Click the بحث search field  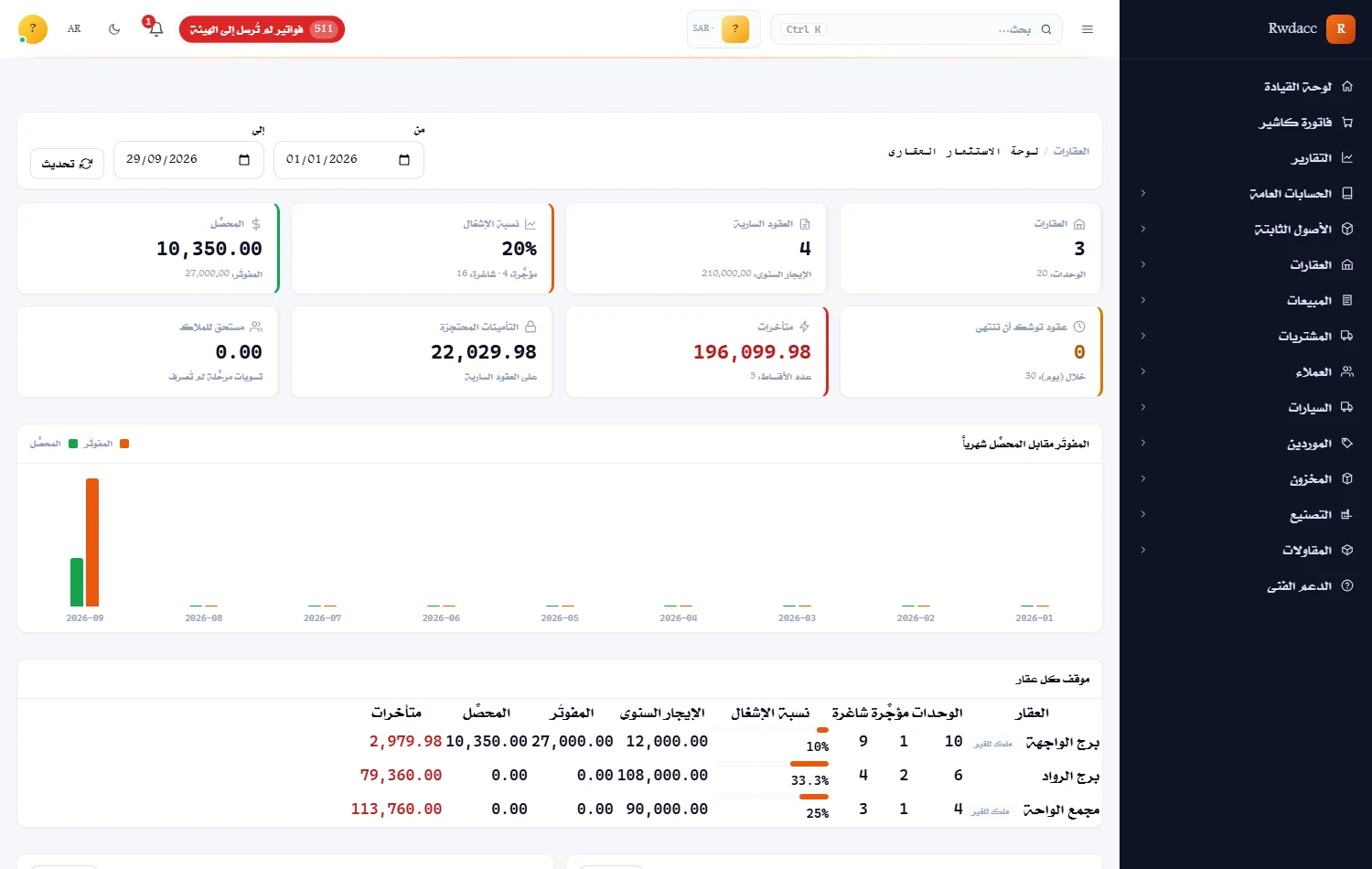(x=916, y=29)
